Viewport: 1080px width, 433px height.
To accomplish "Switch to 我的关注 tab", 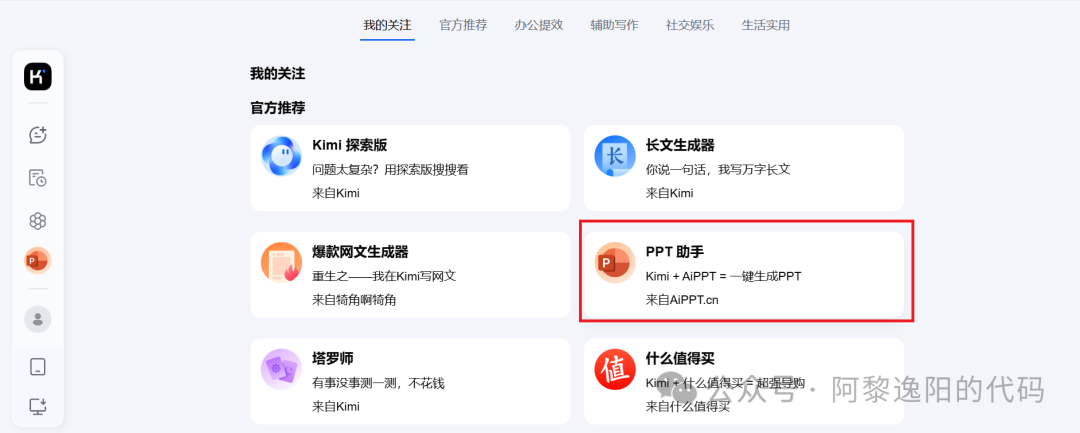I will click(x=387, y=25).
